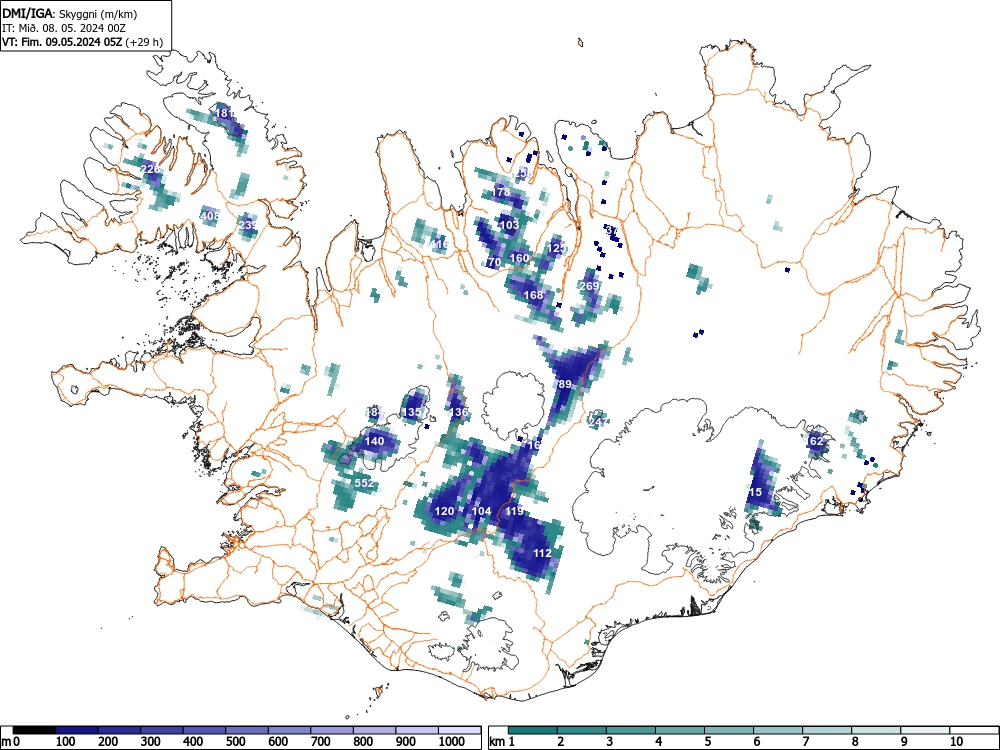The height and width of the screenshot is (750, 1000).
Task: Select the 135 map label
Action: (x=411, y=412)
